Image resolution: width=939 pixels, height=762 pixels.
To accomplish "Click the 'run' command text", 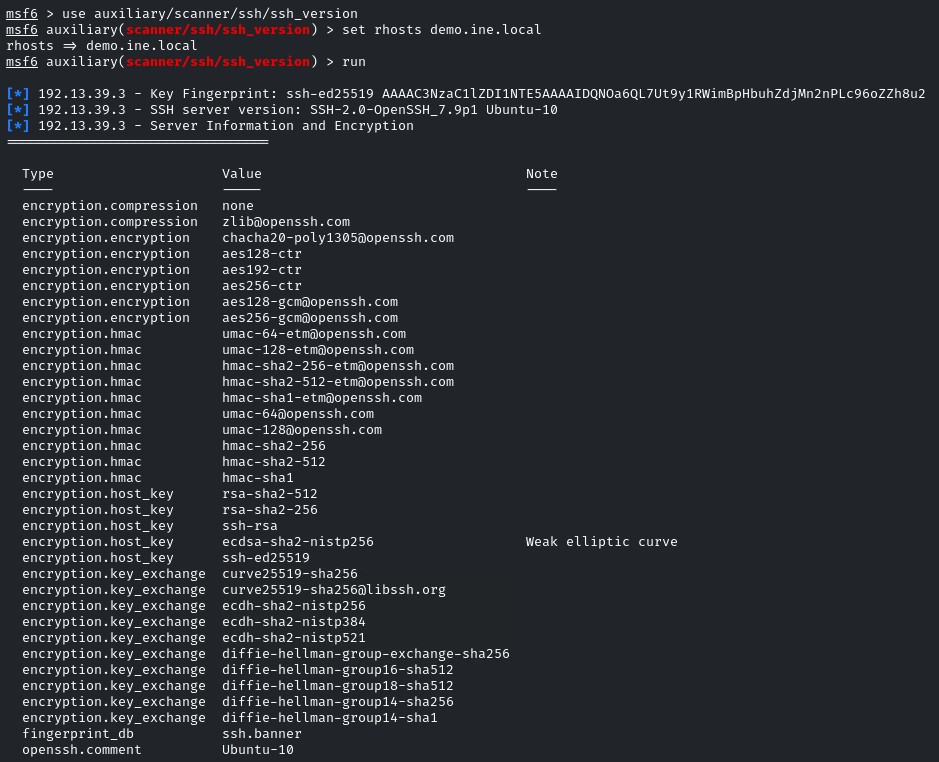I will point(354,62).
